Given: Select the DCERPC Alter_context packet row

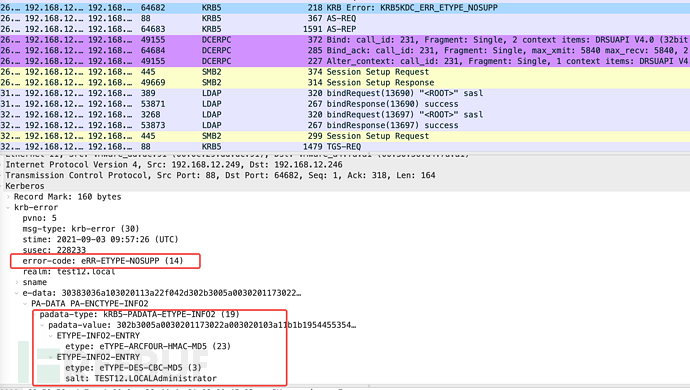Looking at the screenshot, I should point(345,61).
